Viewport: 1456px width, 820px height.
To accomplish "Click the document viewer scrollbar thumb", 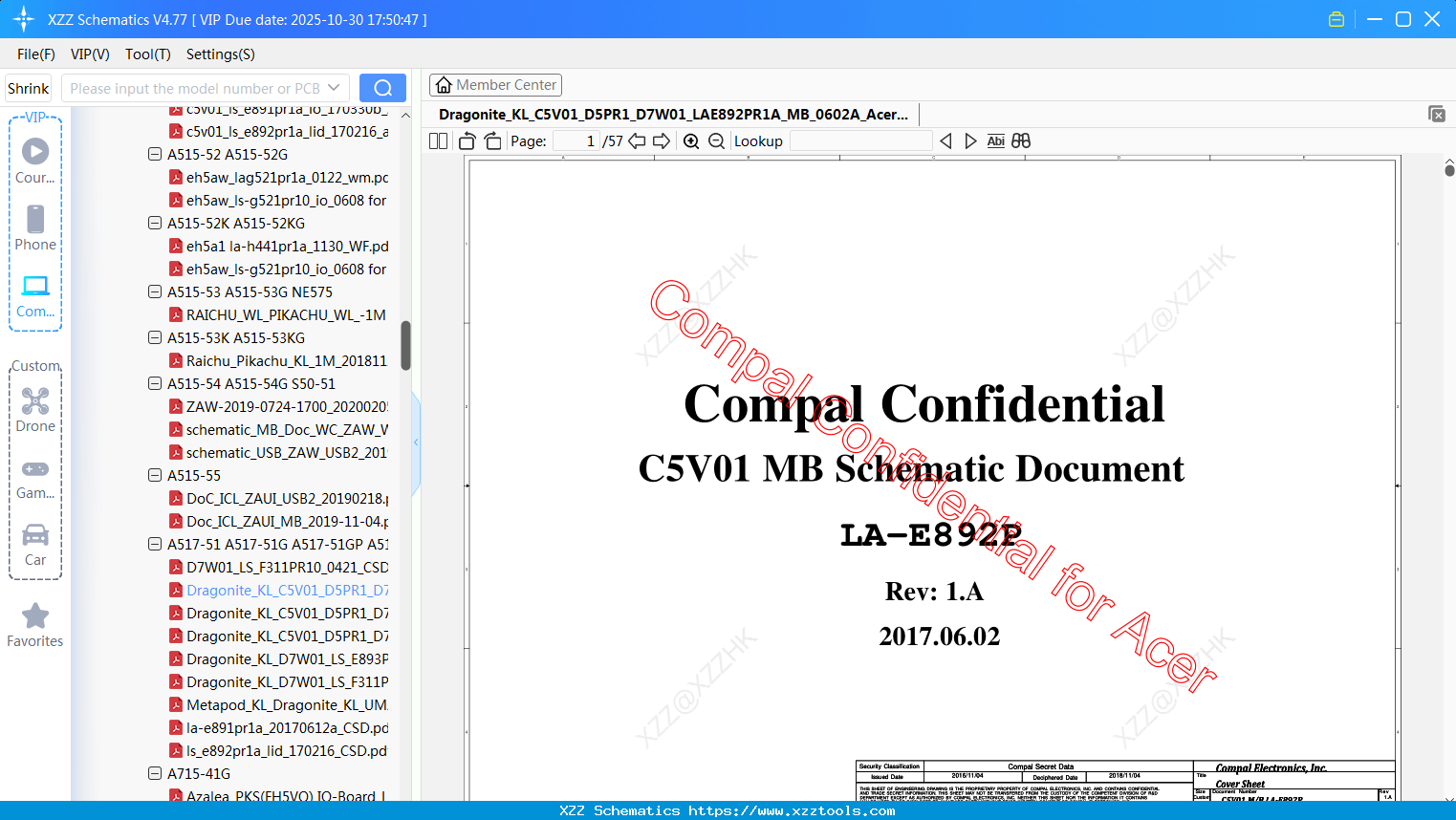I will (1449, 170).
